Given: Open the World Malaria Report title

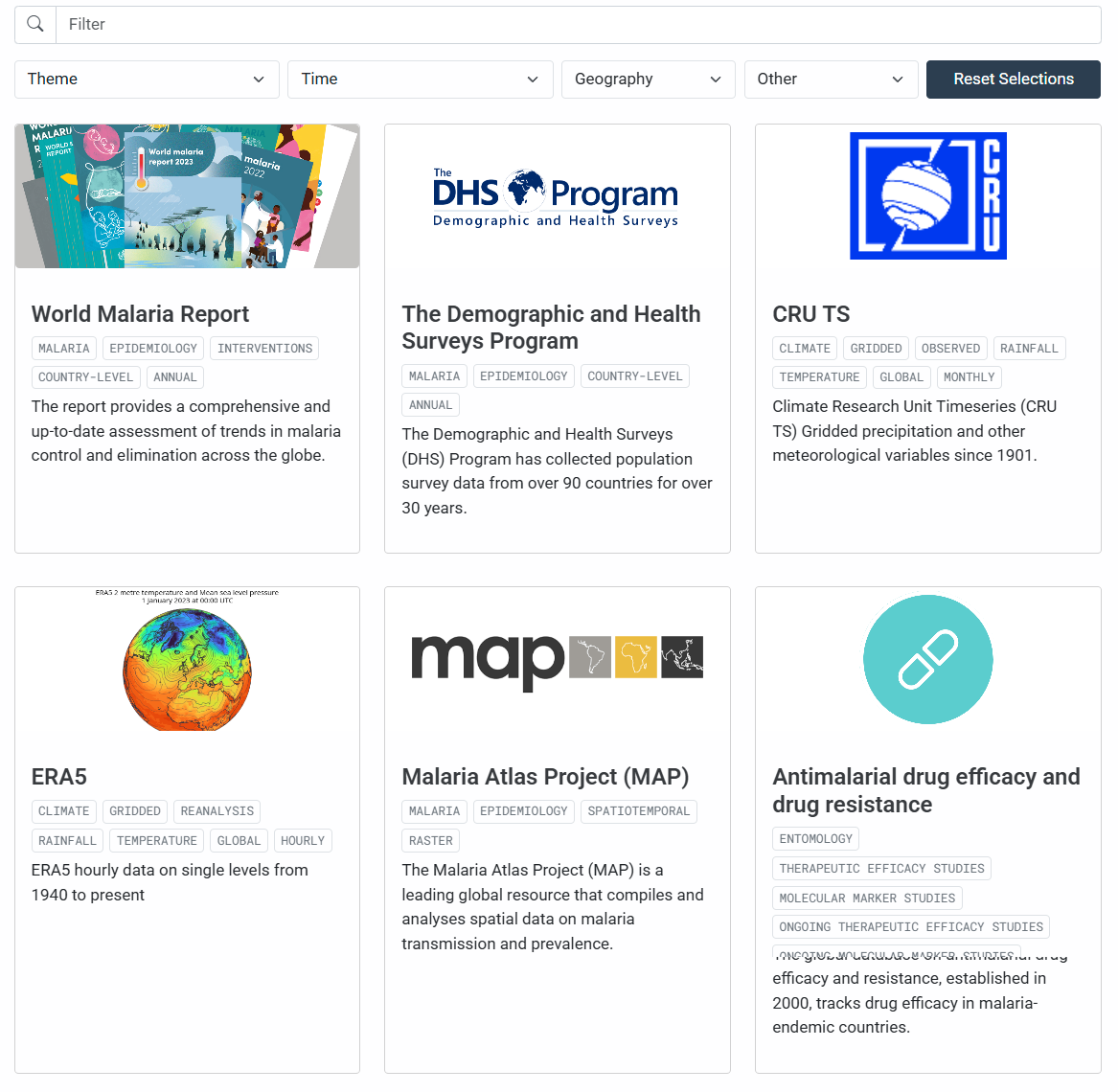Looking at the screenshot, I should click(141, 314).
